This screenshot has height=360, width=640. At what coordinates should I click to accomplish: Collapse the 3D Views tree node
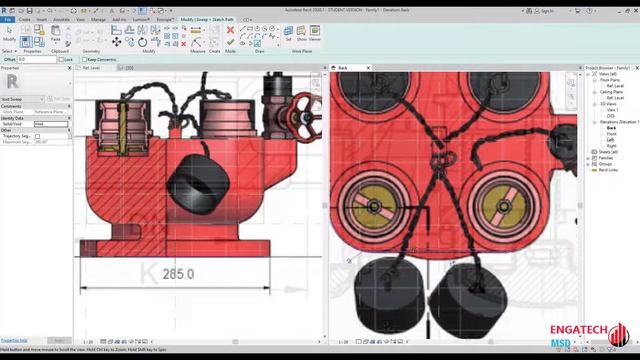(x=595, y=104)
